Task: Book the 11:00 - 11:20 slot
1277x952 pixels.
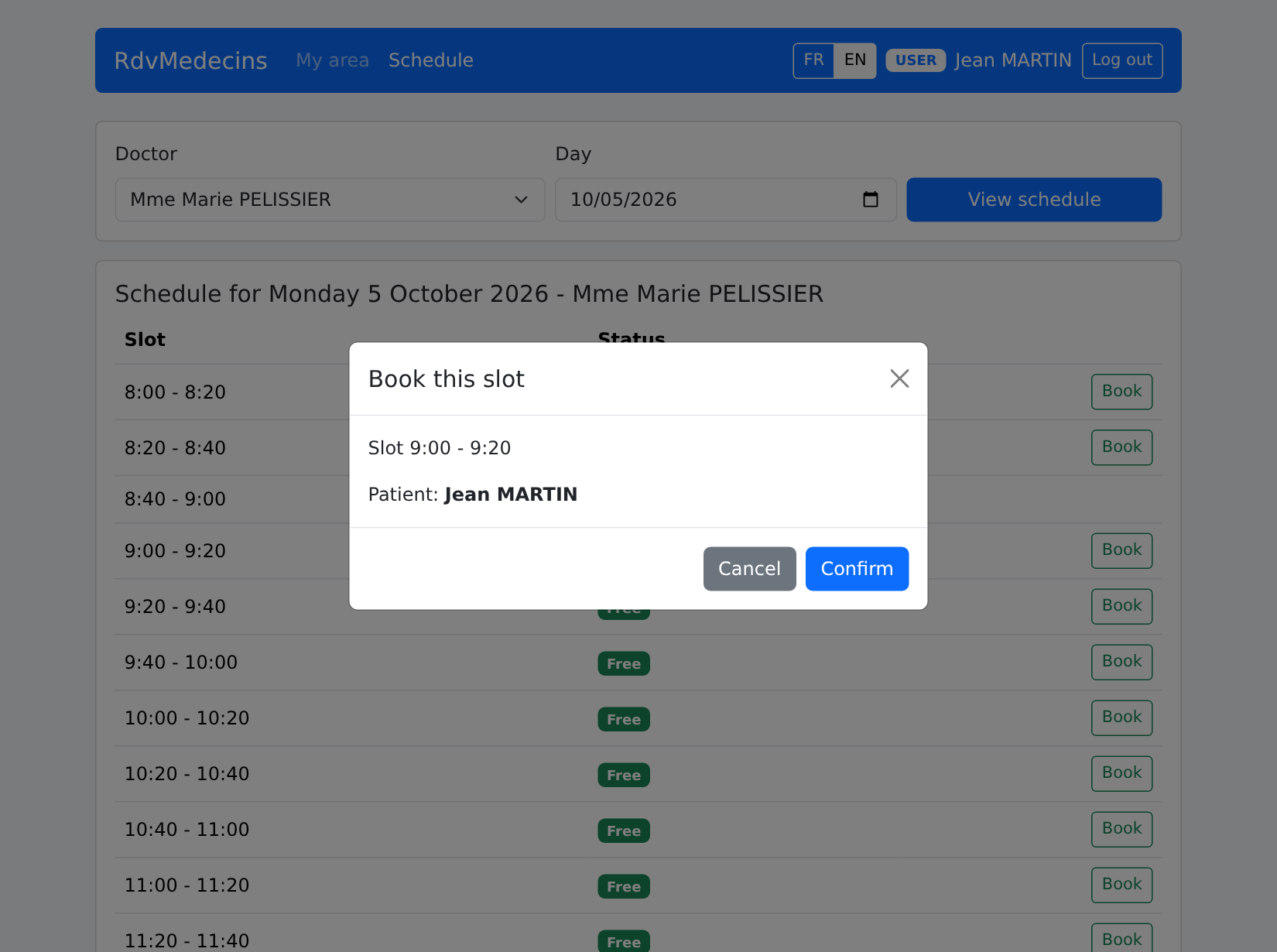Action: [x=1121, y=885]
